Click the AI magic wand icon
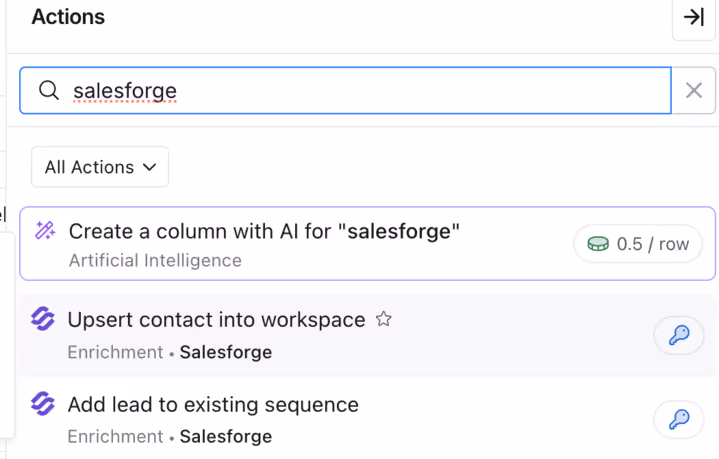Screen dimensions: 719x459 pyautogui.click(x=45, y=231)
